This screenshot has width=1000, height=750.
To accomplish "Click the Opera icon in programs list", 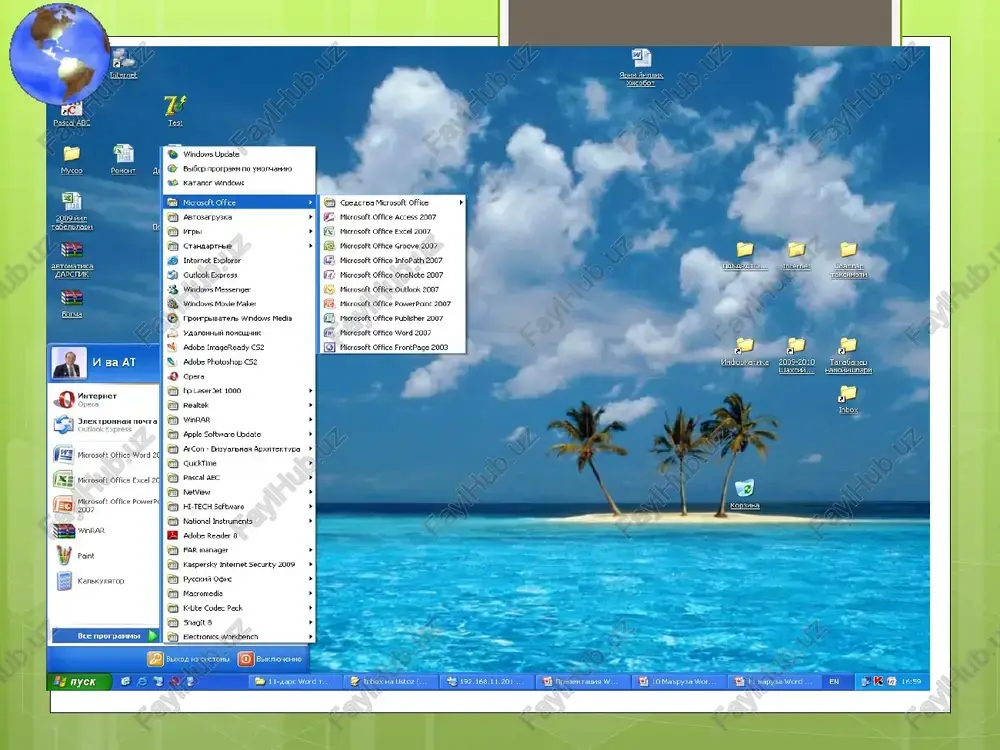I will (172, 376).
